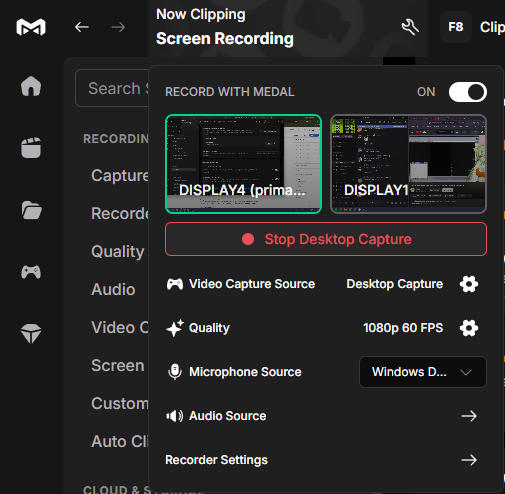The width and height of the screenshot is (505, 494).
Task: Expand the Microphone Source dropdown
Action: 423,372
